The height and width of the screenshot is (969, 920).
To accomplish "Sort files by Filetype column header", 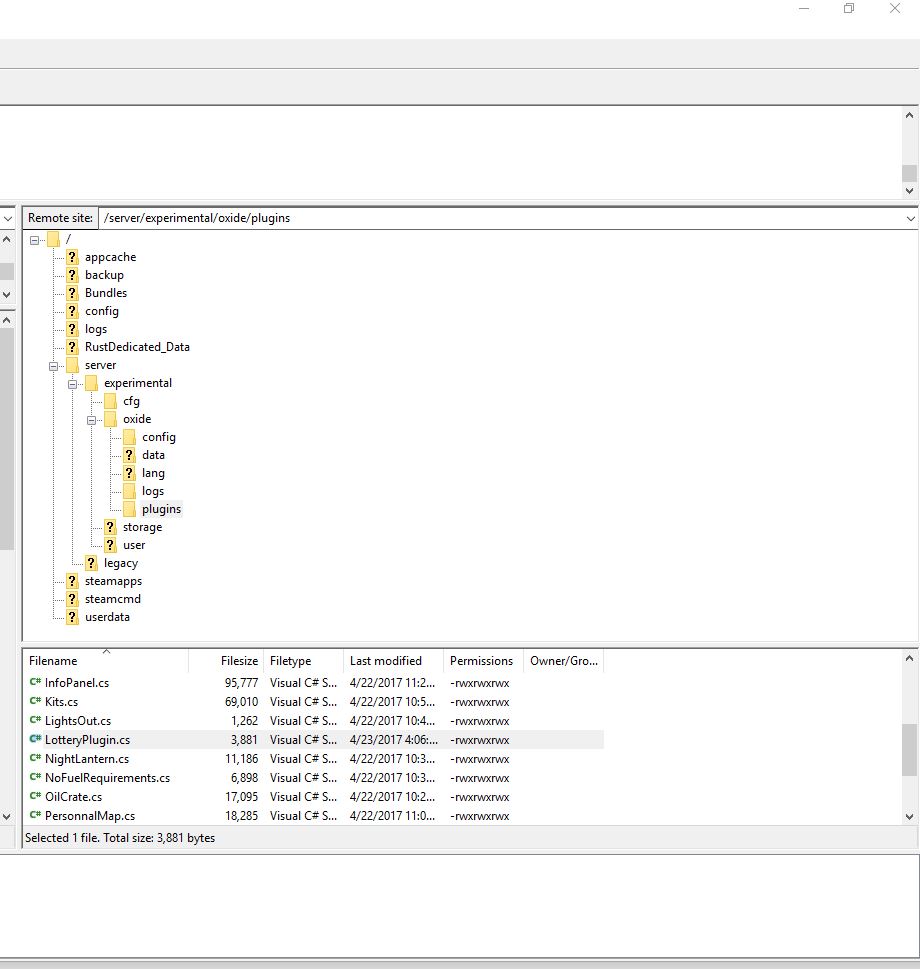I will tap(303, 661).
